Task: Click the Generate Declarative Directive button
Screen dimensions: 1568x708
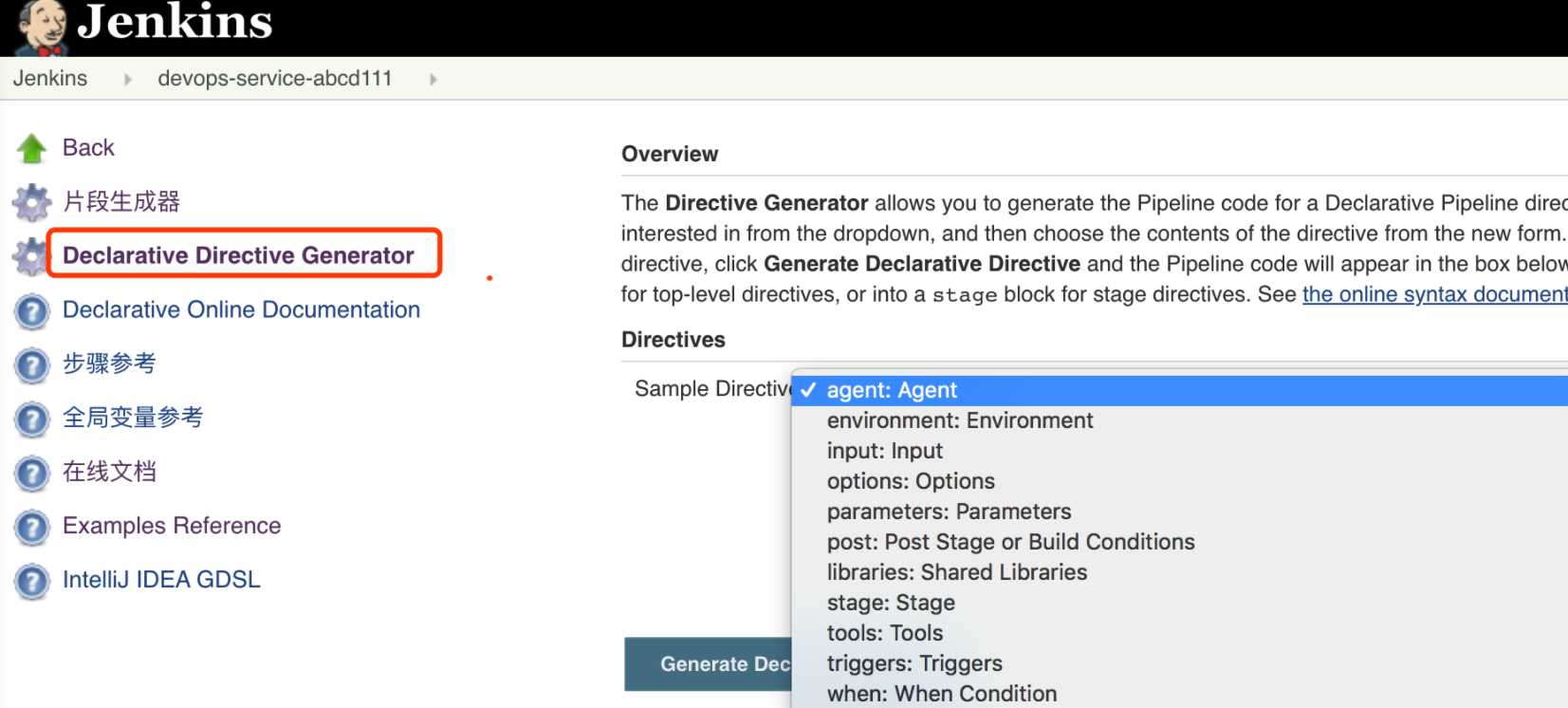Action: click(x=708, y=664)
